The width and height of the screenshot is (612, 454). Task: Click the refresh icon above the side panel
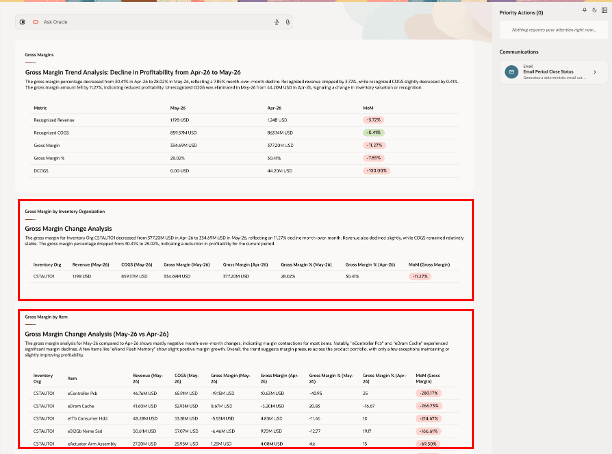click(x=594, y=10)
